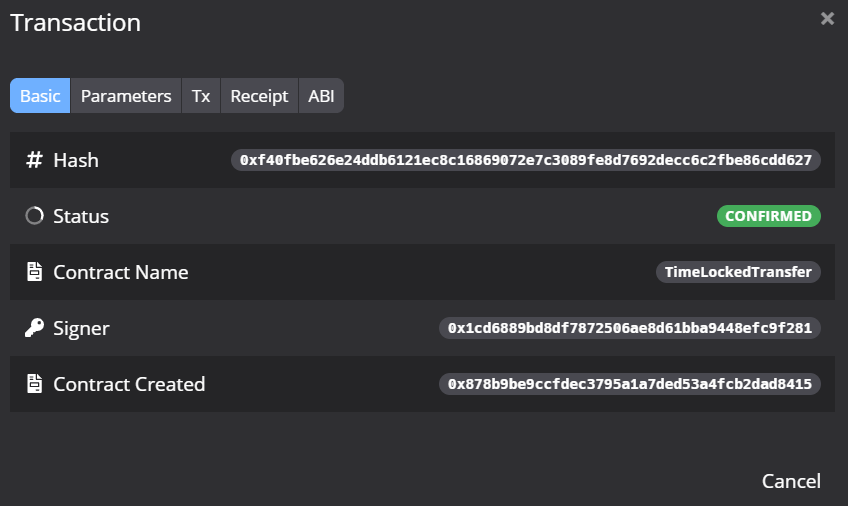Click the Contract Name document icon

[34, 272]
